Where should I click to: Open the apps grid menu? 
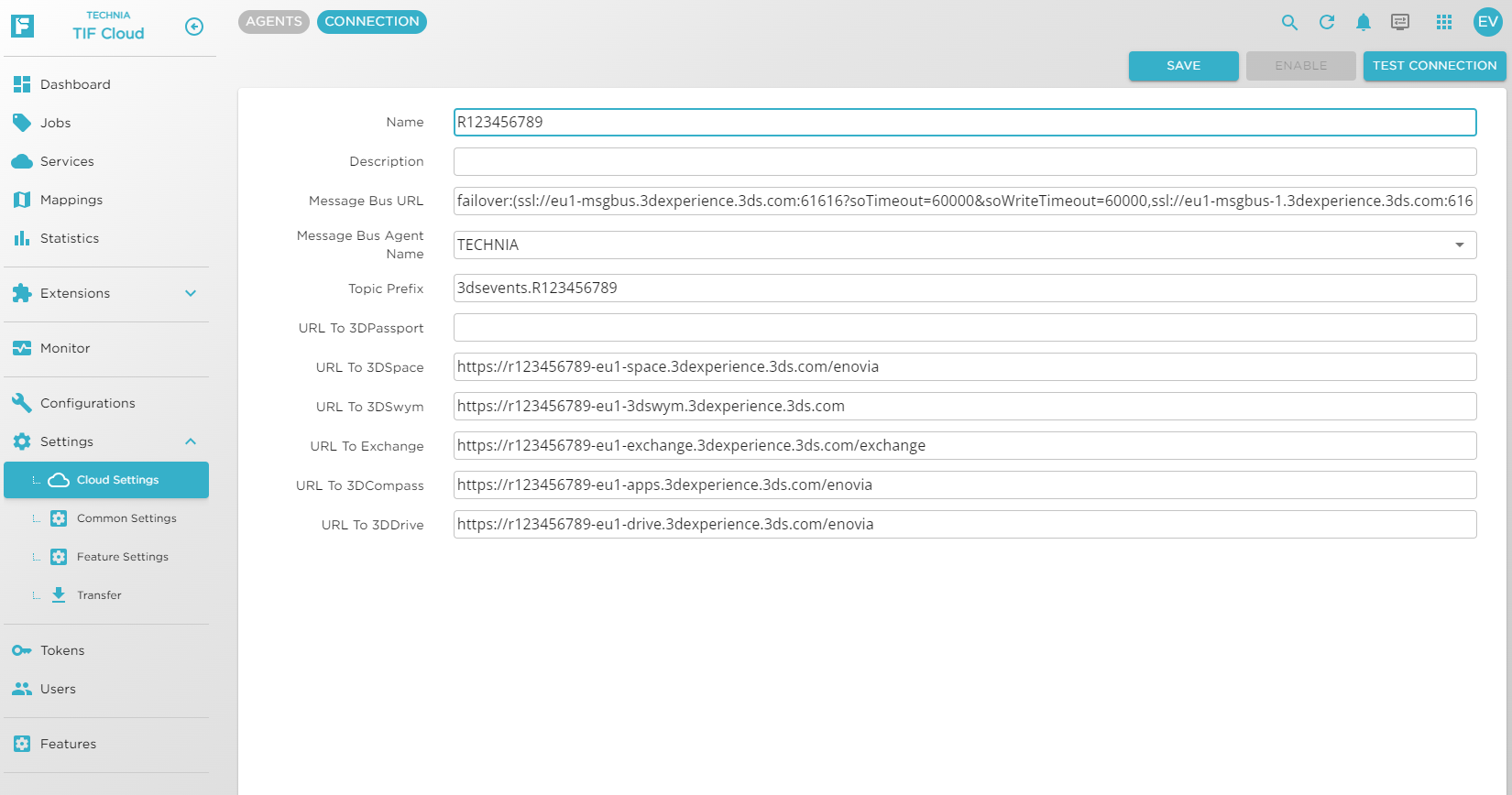click(1444, 23)
